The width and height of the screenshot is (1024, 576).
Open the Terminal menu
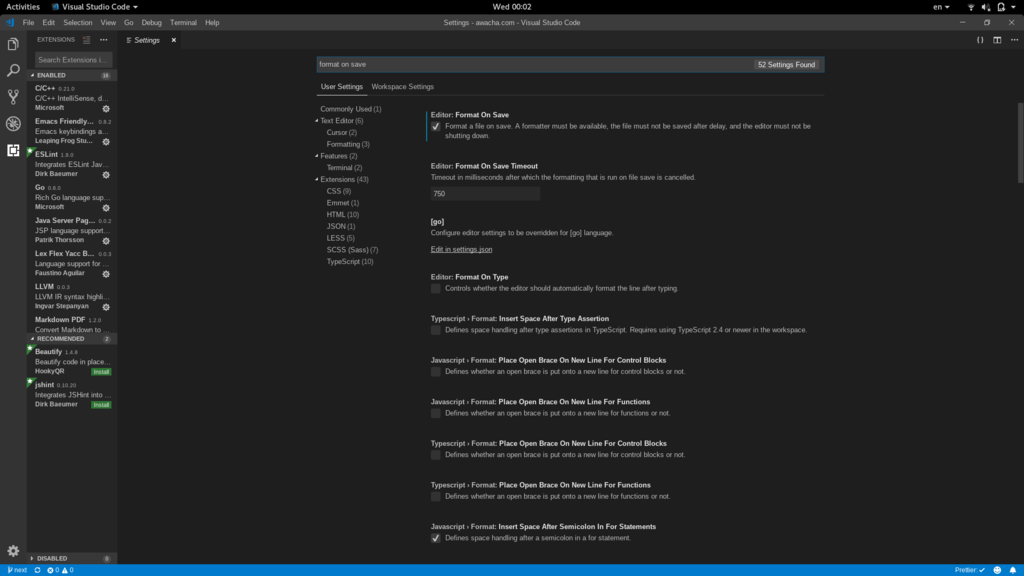(183, 22)
